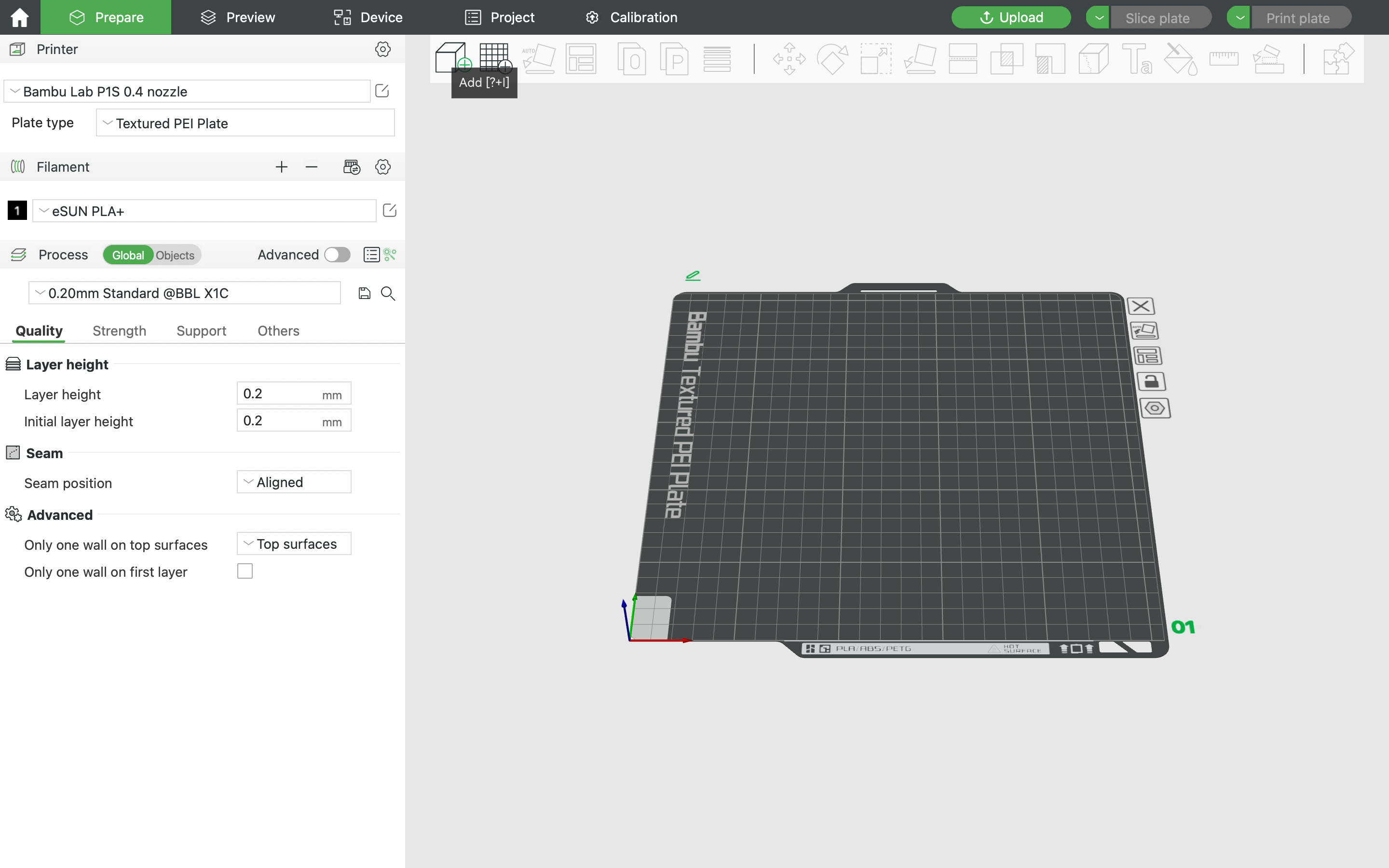Open plate settings hexagon icon

coord(1155,408)
